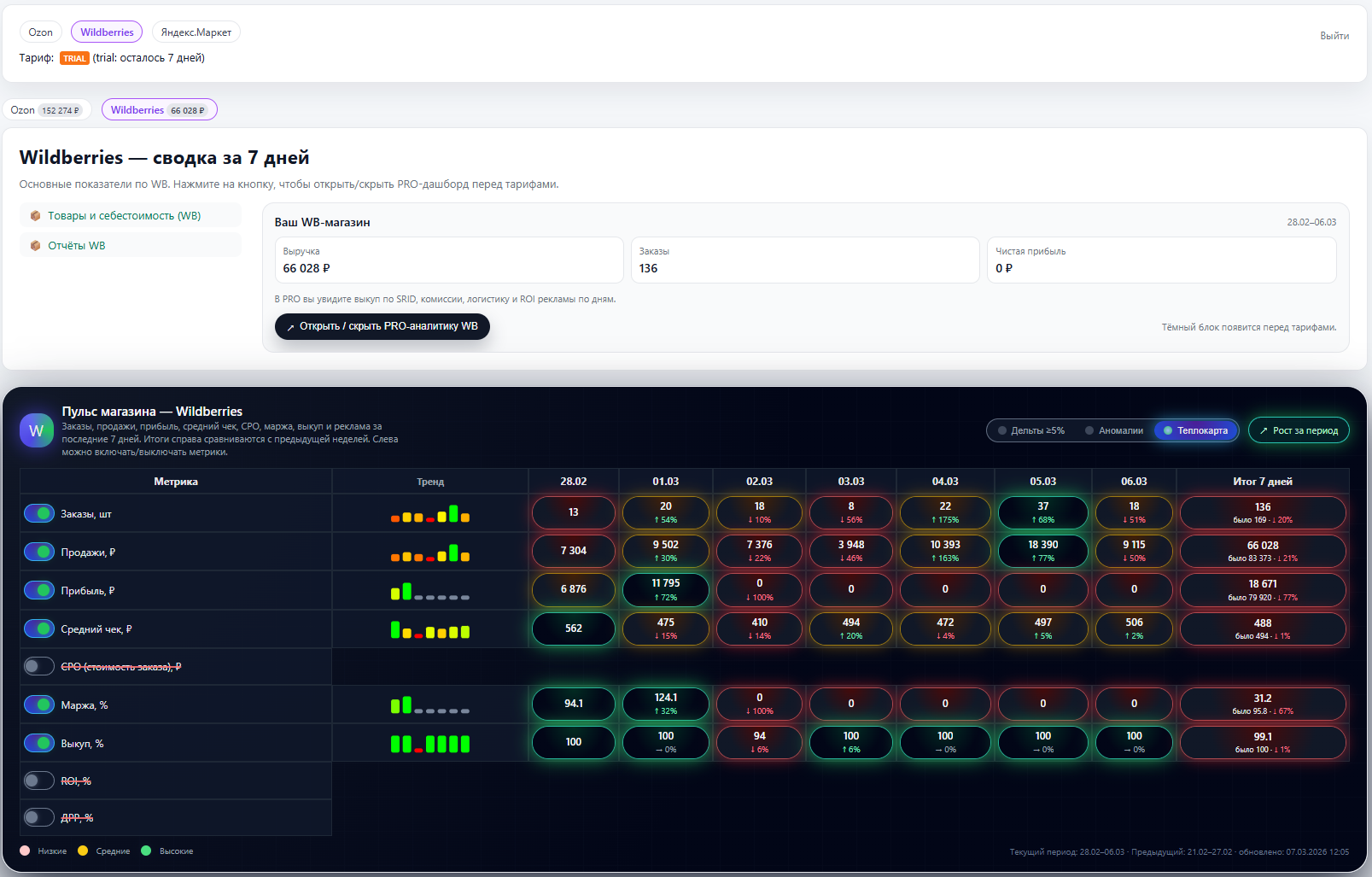Image resolution: width=1372 pixels, height=877 pixels.
Task: Click the 01.03 profit cell 11 795
Action: [666, 589]
